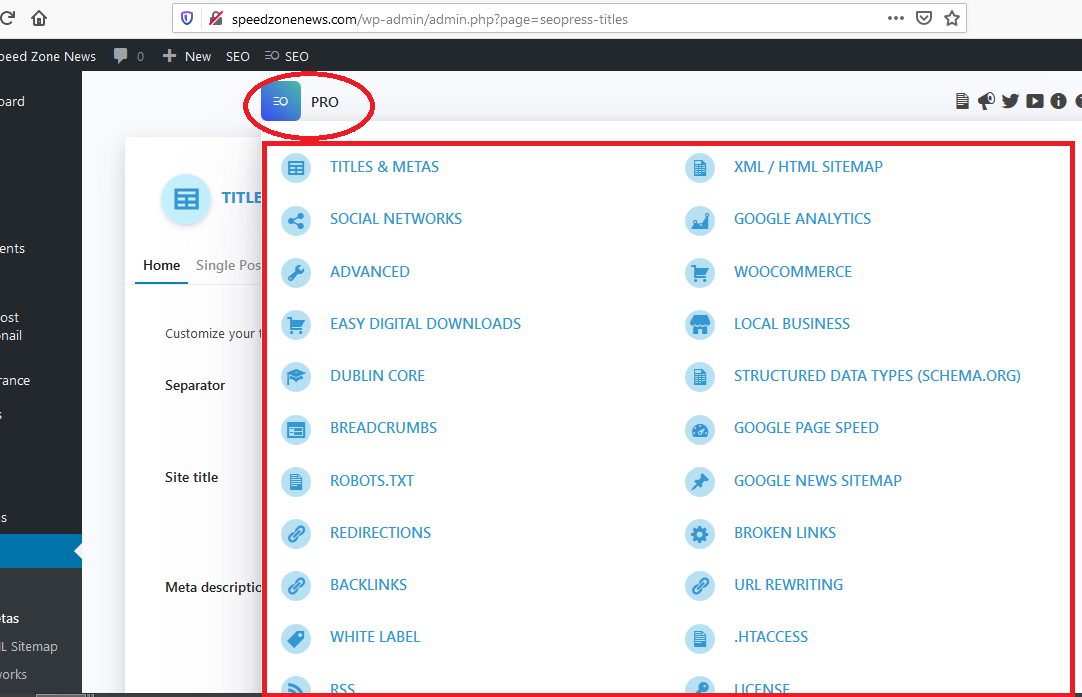Click the Local Business storefront icon
Screen dimensions: 1082x697
[x=699, y=324]
